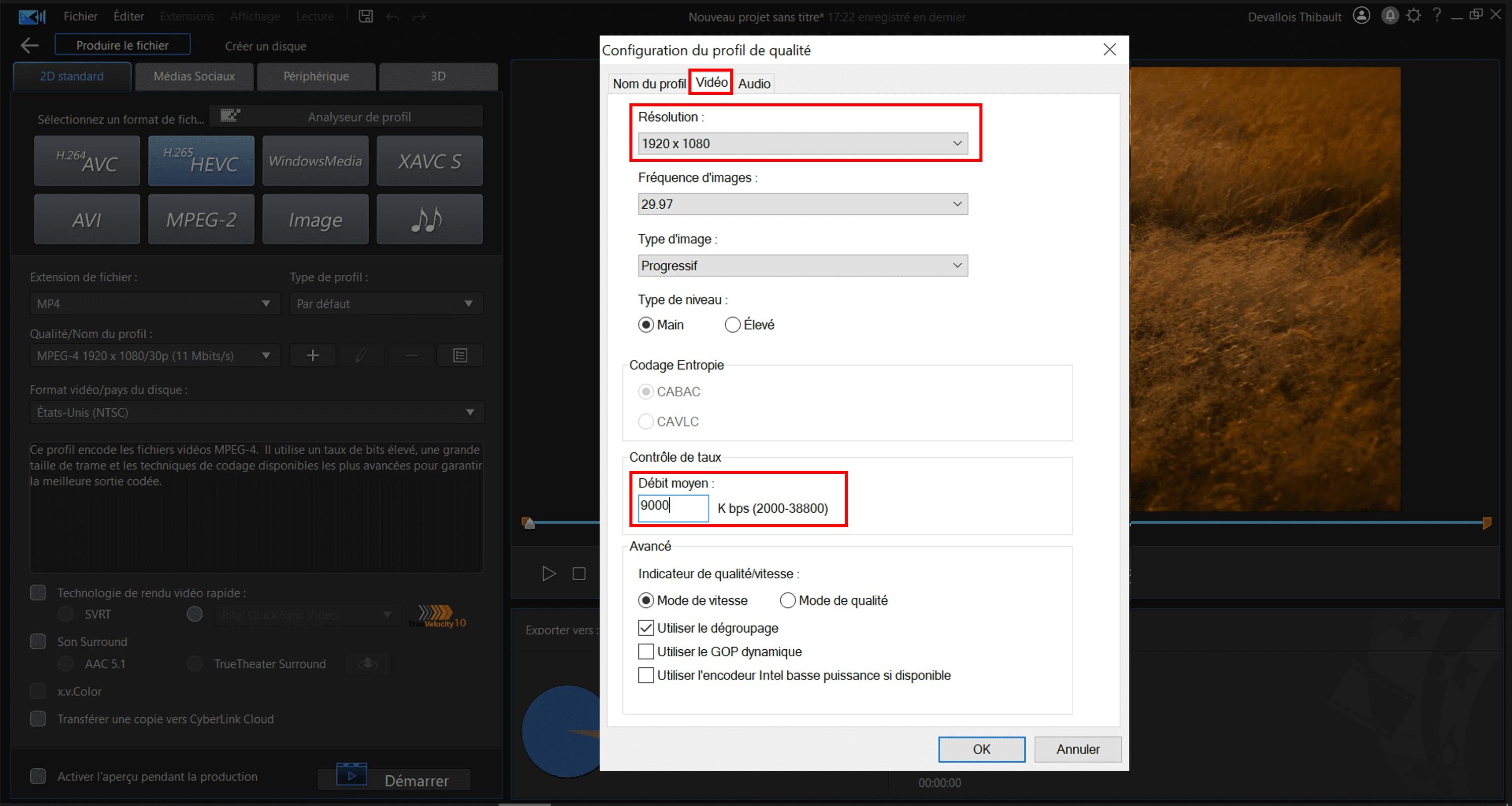
Task: Click the play preview button
Action: pos(548,573)
